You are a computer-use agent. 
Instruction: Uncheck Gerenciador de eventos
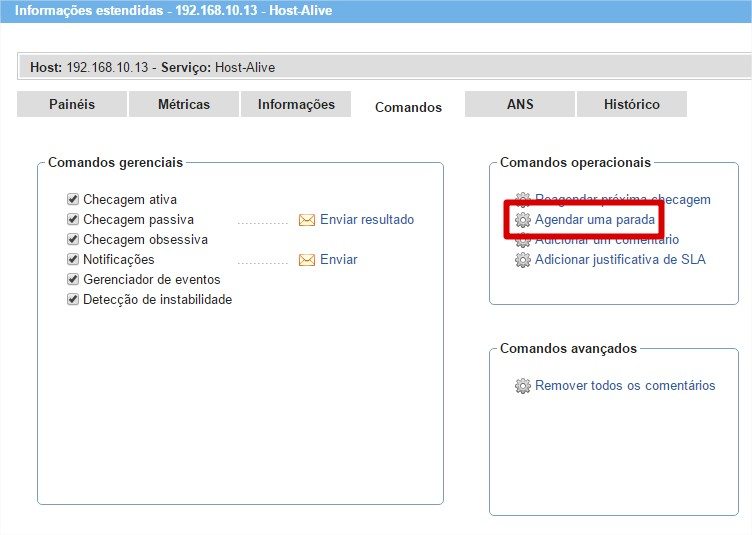point(73,280)
